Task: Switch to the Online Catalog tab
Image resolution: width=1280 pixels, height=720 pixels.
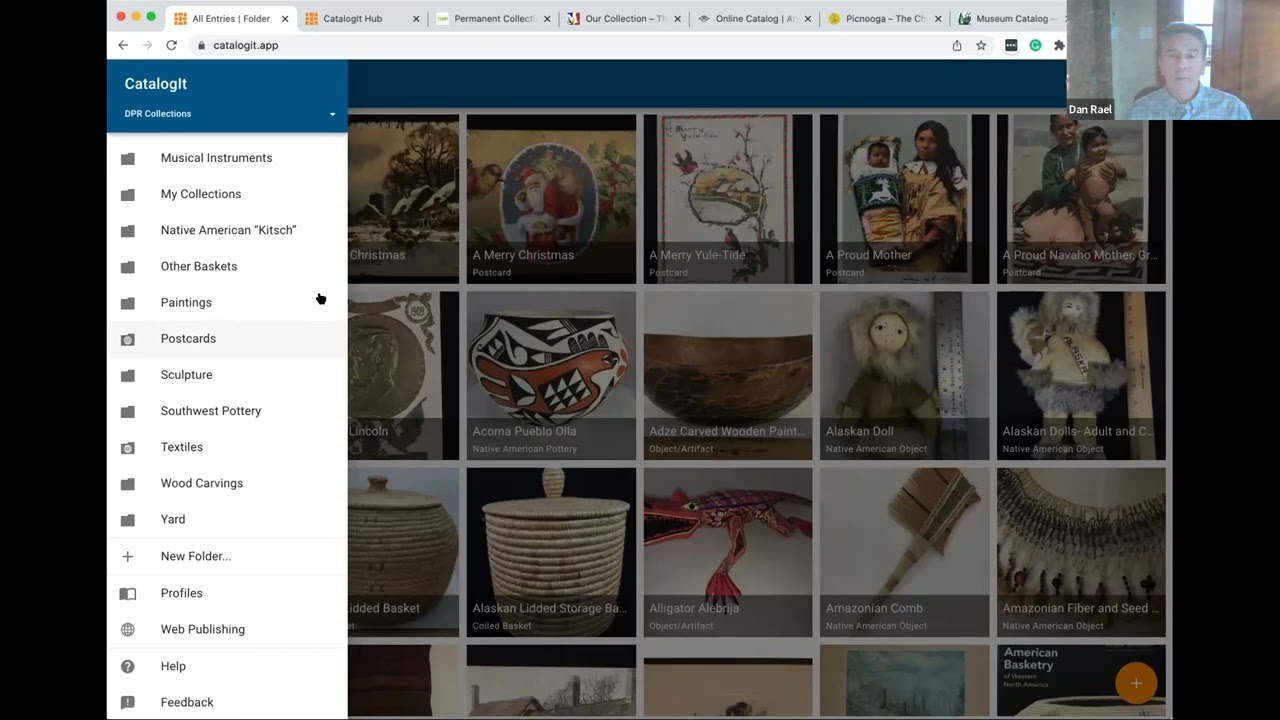Action: (x=755, y=18)
